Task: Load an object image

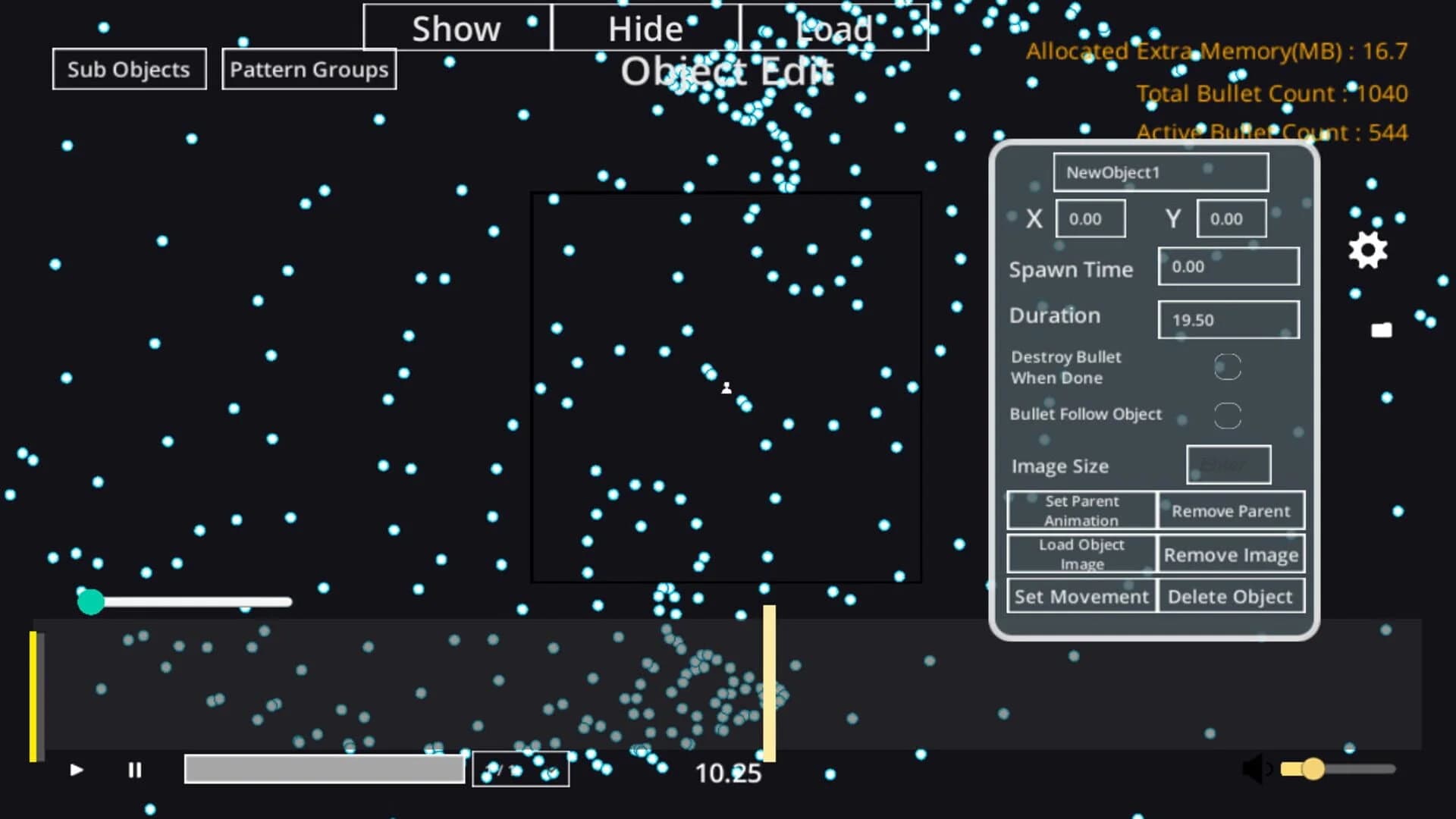Action: click(1081, 554)
